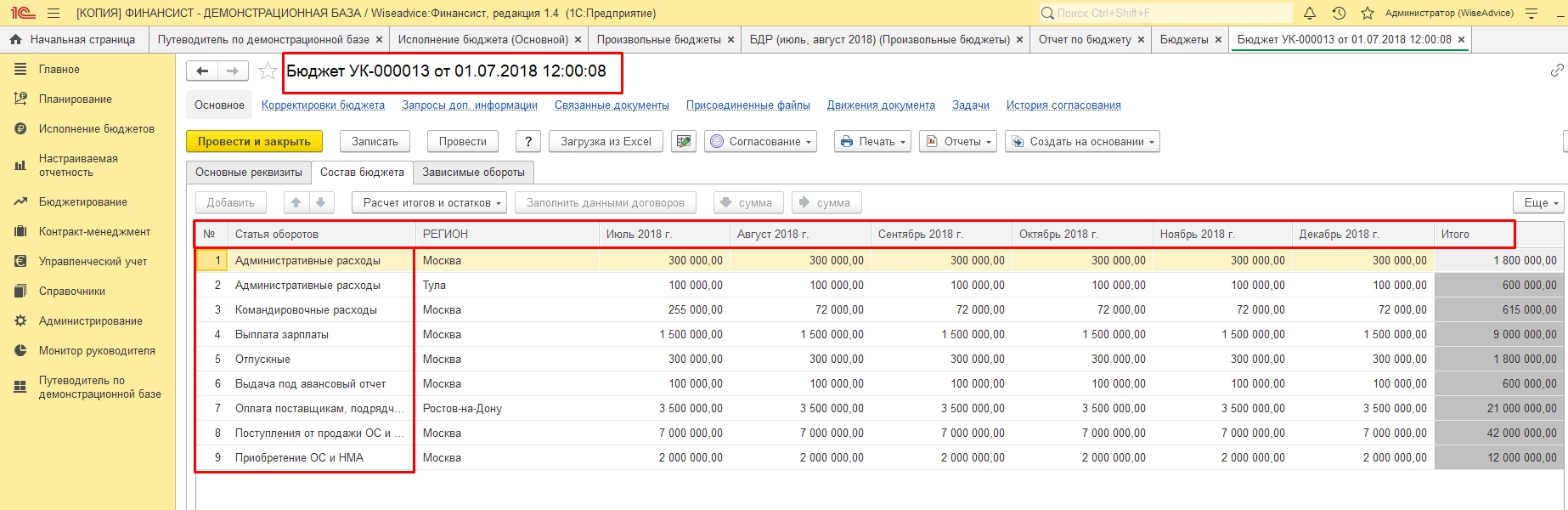Click Добавить button
Image resolution: width=1568 pixels, height=510 pixels.
pyautogui.click(x=230, y=203)
